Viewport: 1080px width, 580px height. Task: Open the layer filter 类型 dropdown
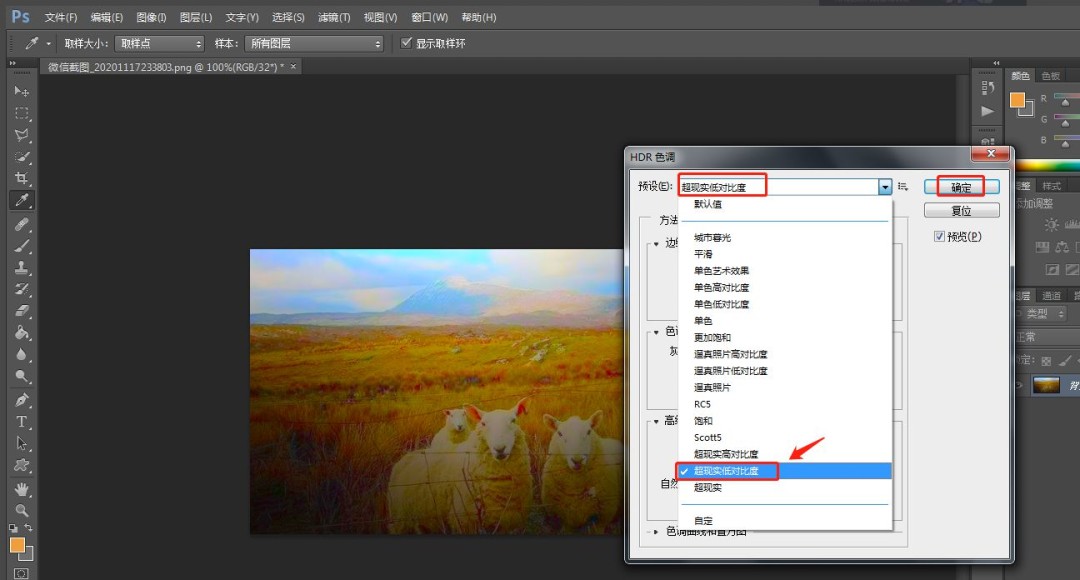[x=1041, y=313]
